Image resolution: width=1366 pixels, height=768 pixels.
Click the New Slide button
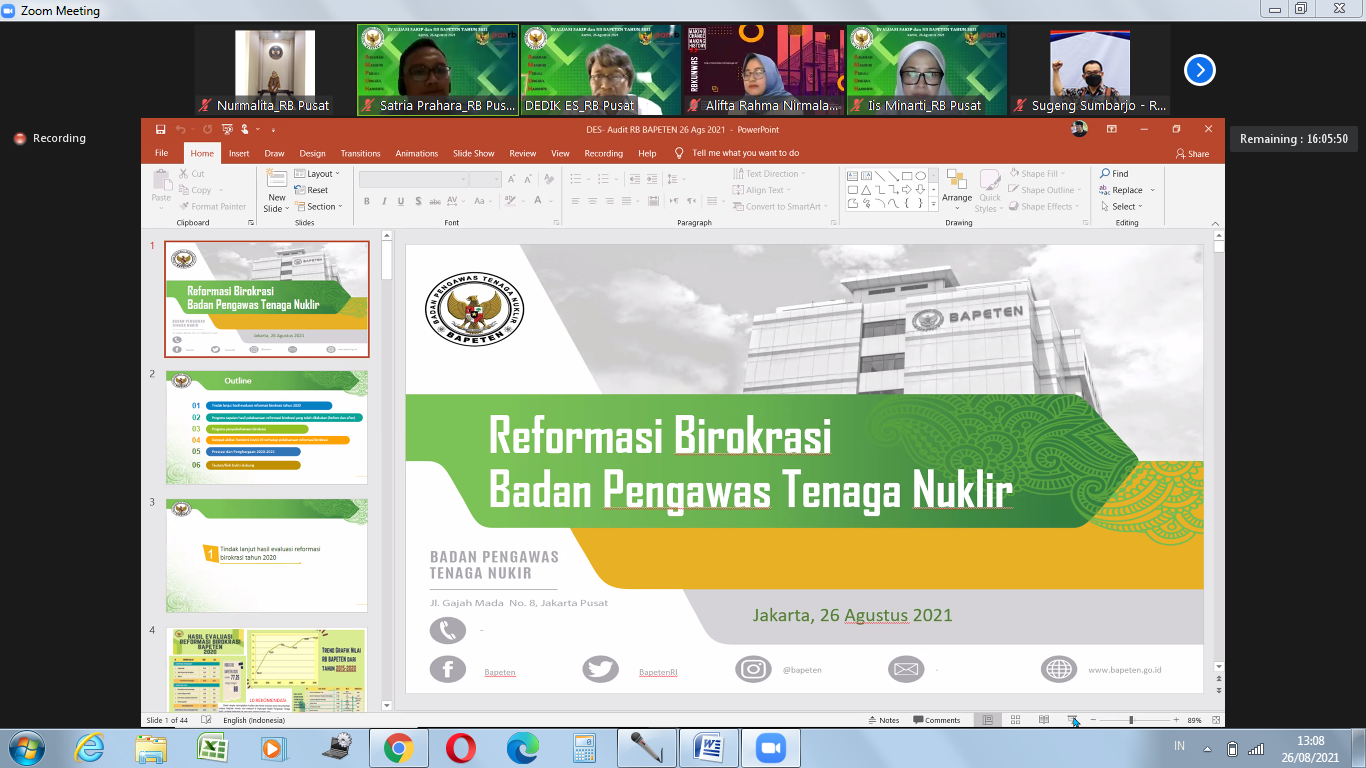pyautogui.click(x=275, y=190)
